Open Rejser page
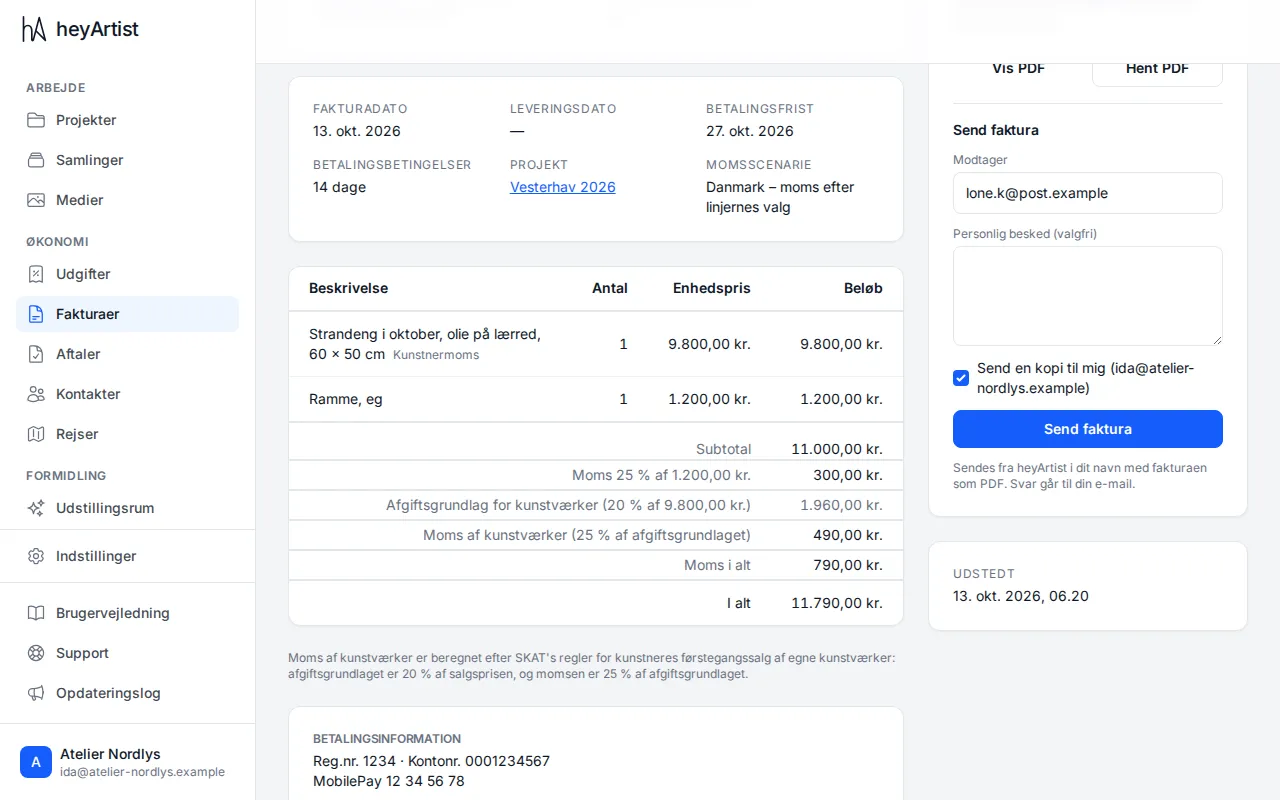The height and width of the screenshot is (800, 1280). 127,434
